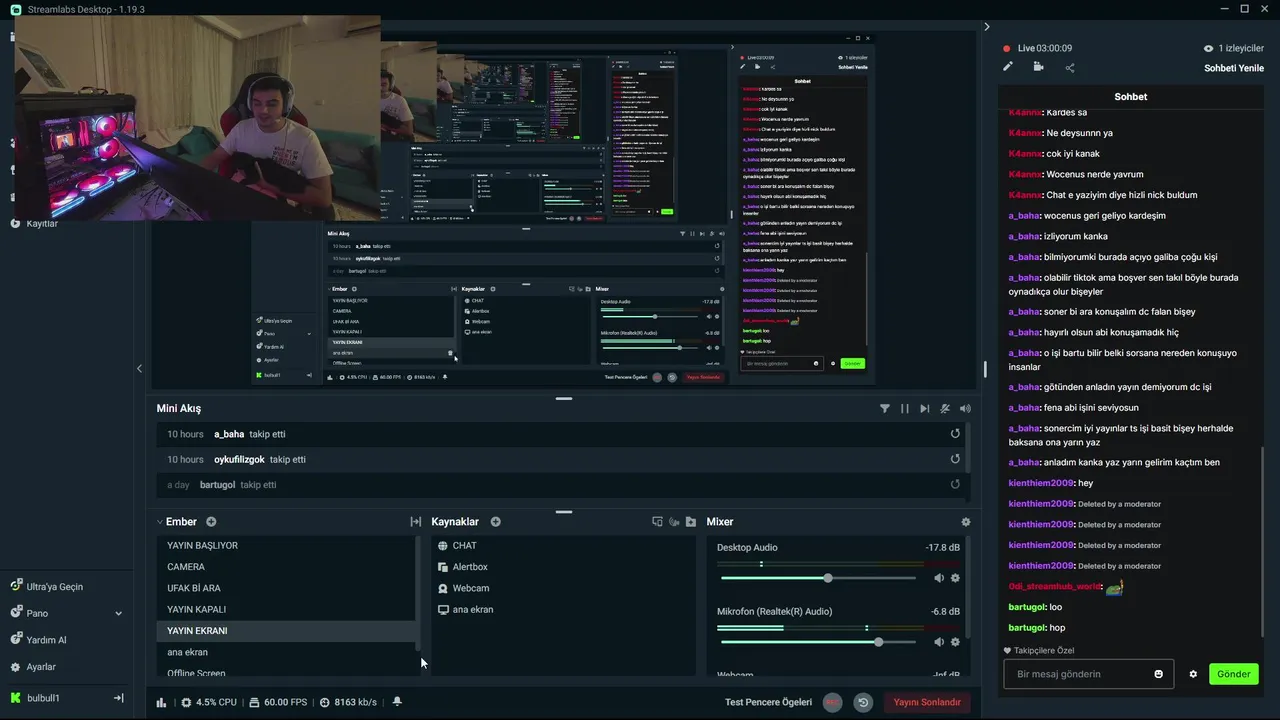
Task: Collapse the chat panel arrow
Action: (x=986, y=27)
